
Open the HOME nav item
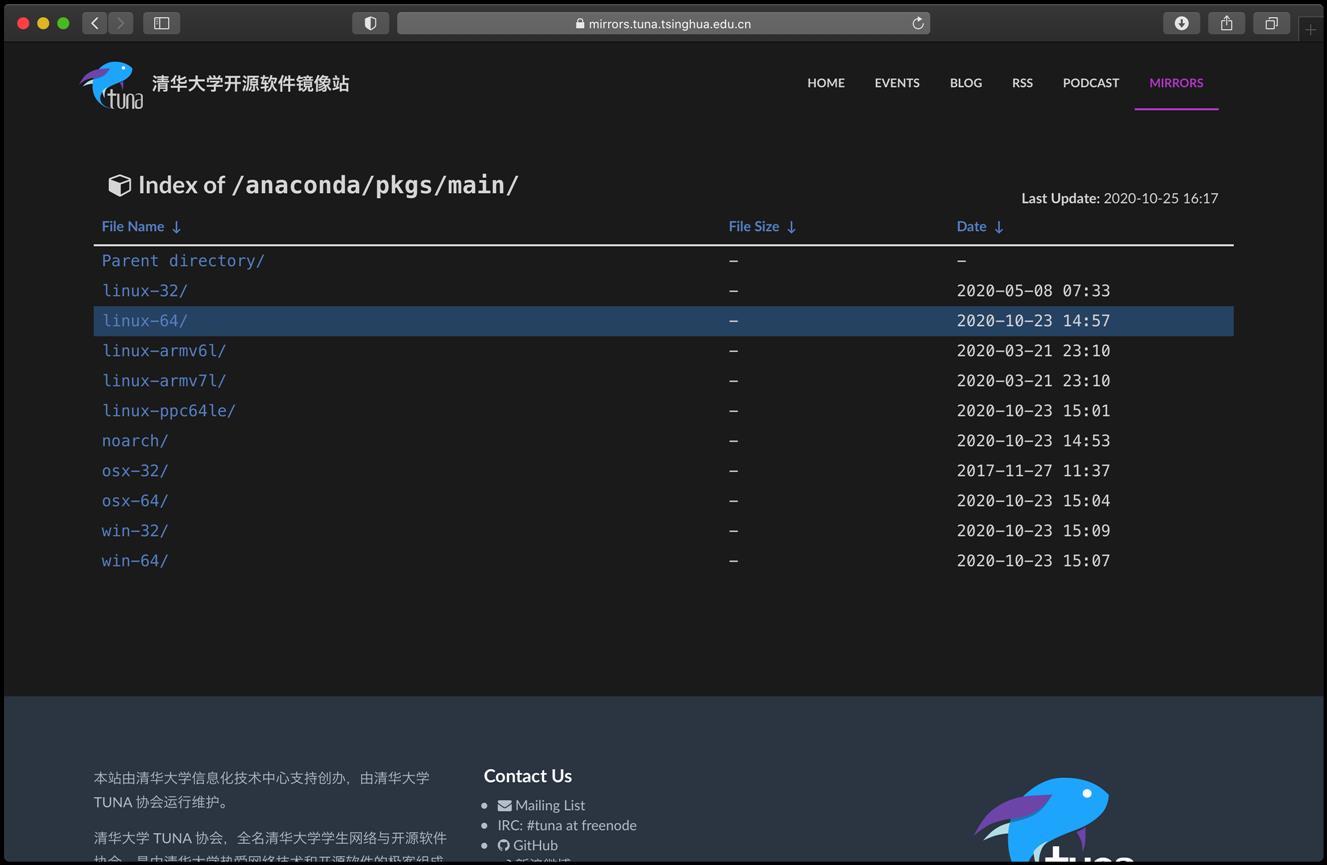tap(826, 83)
